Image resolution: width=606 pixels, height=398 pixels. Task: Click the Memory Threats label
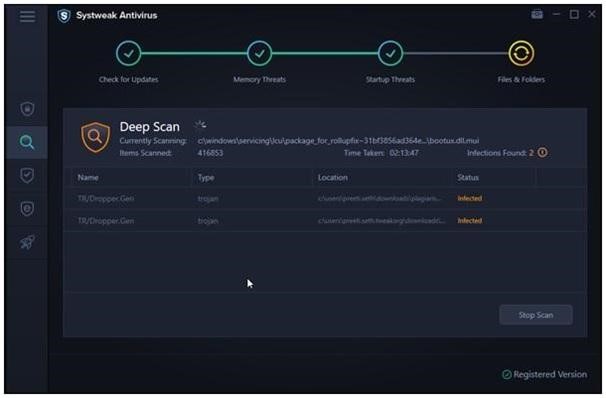(259, 80)
